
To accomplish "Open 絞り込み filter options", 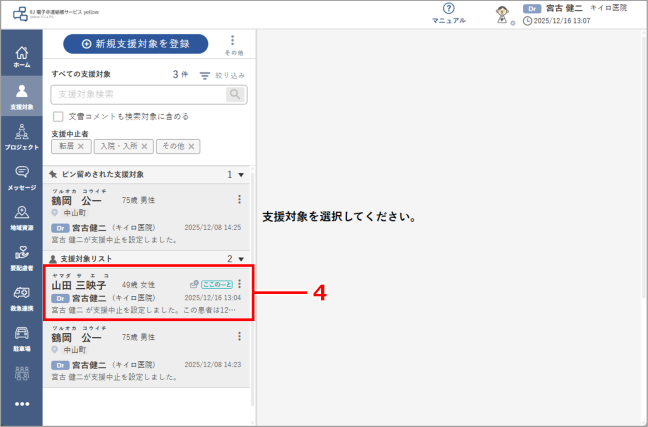I will (222, 75).
